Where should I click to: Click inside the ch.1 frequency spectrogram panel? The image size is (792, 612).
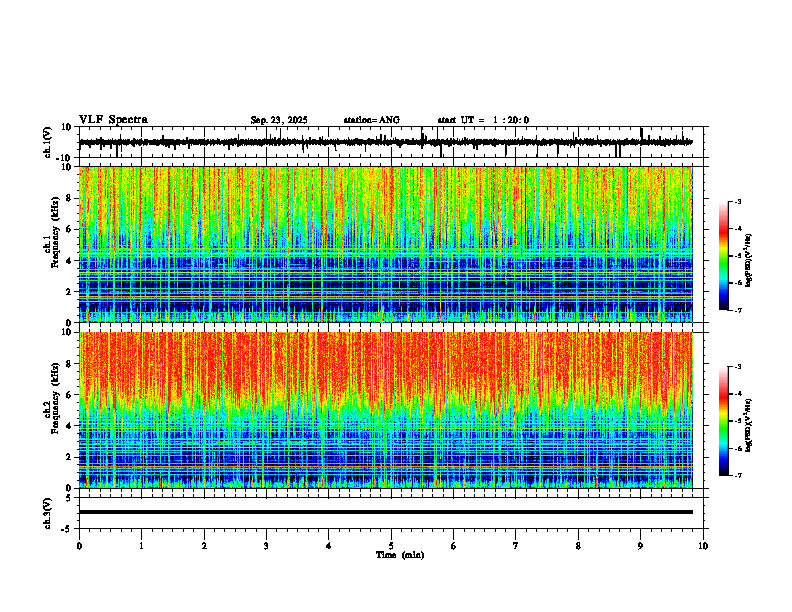click(386, 244)
